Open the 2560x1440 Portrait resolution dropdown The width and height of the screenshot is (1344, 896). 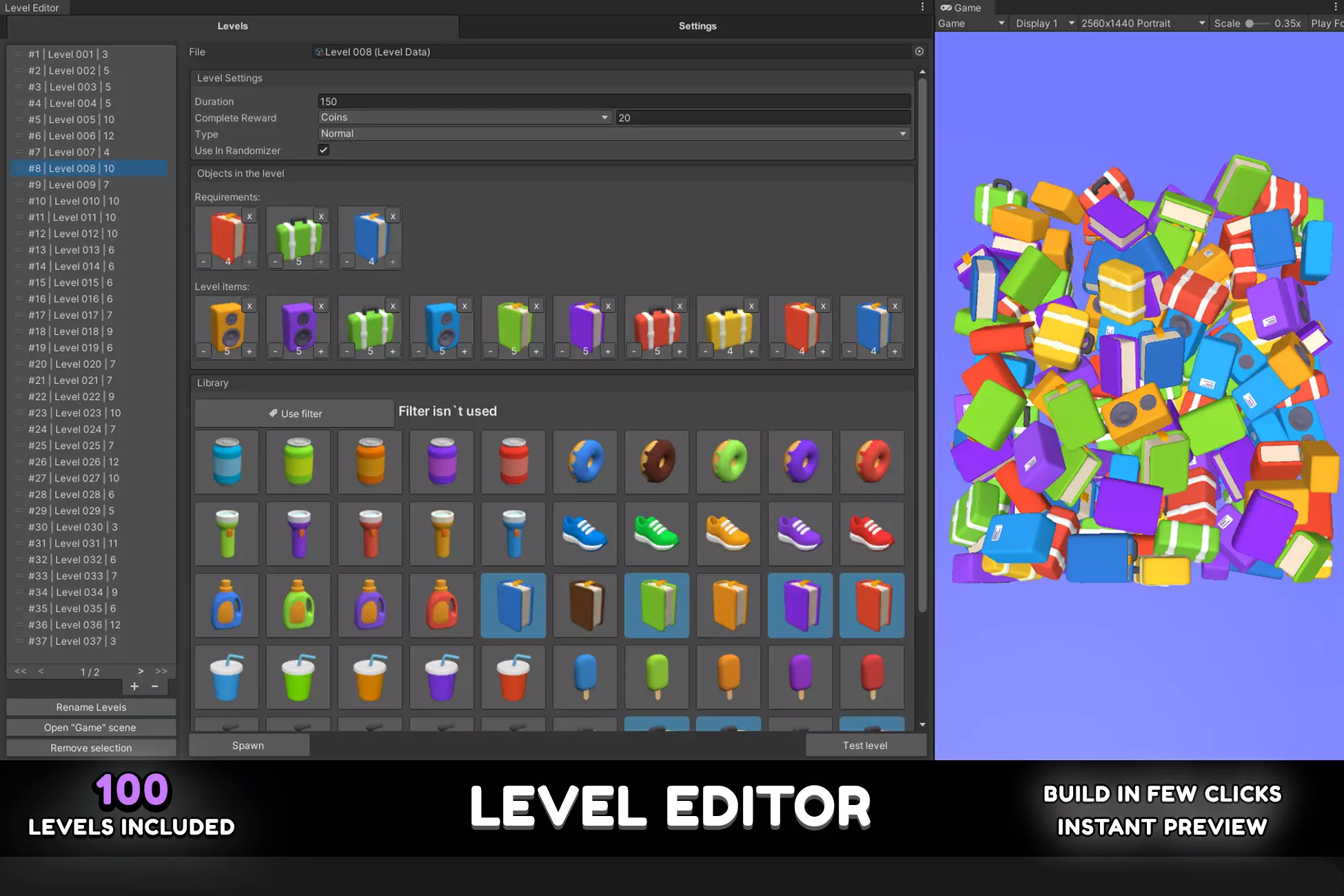1143,23
